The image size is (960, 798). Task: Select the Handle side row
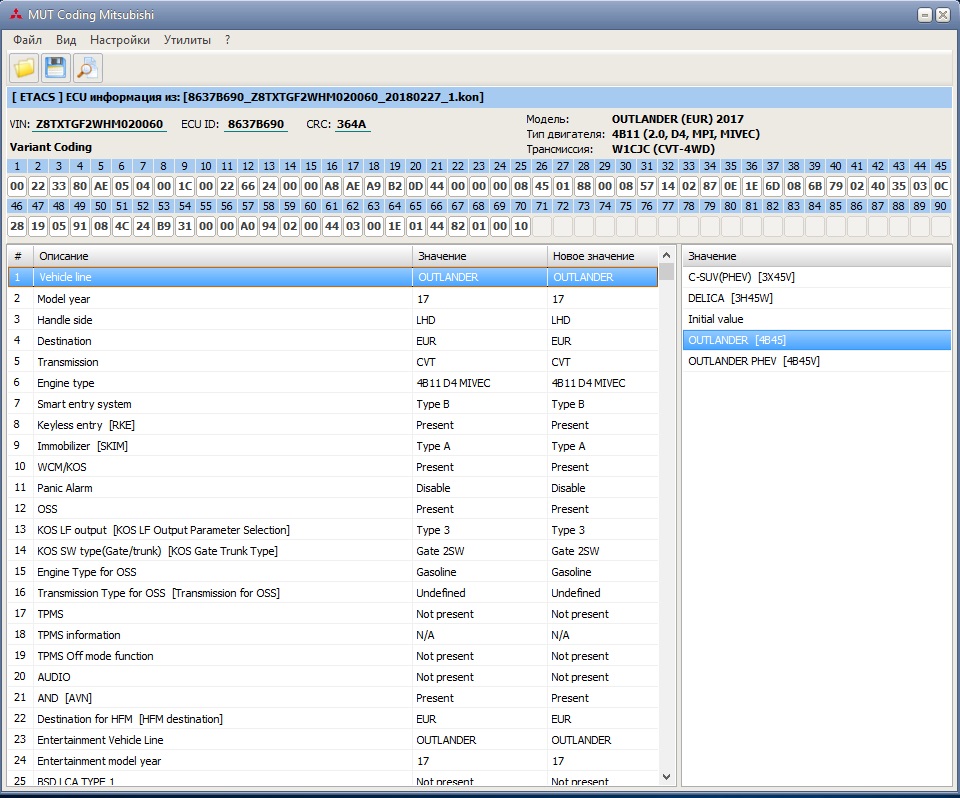click(x=333, y=320)
